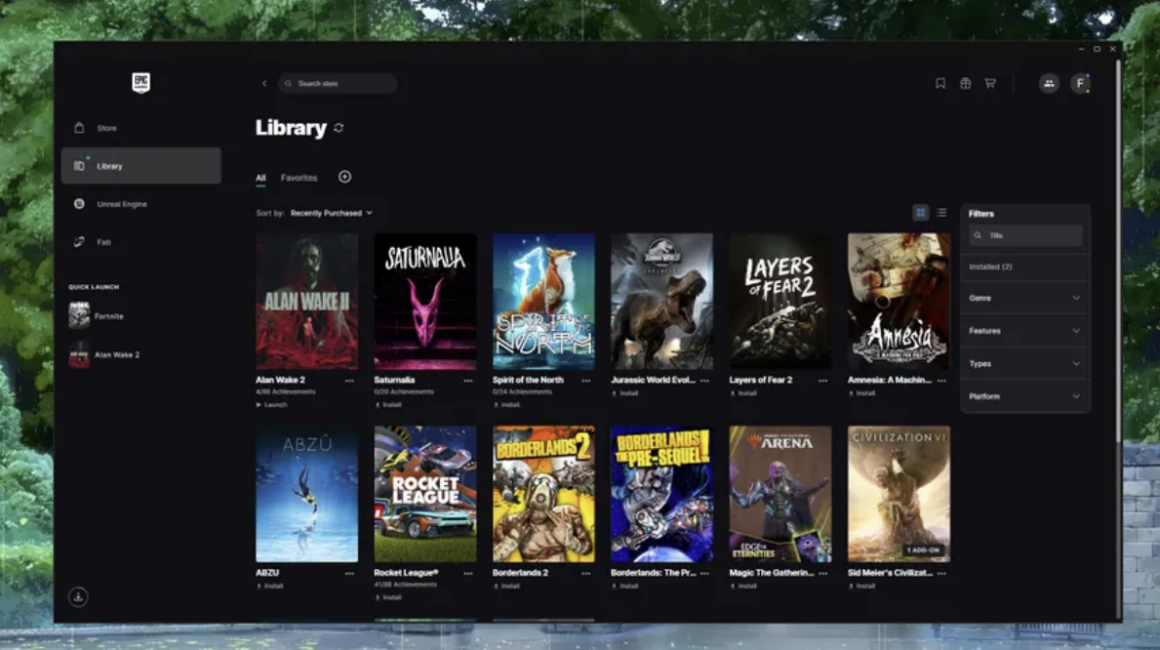1160x650 pixels.
Task: Open more options for ABZU
Action: click(x=349, y=573)
